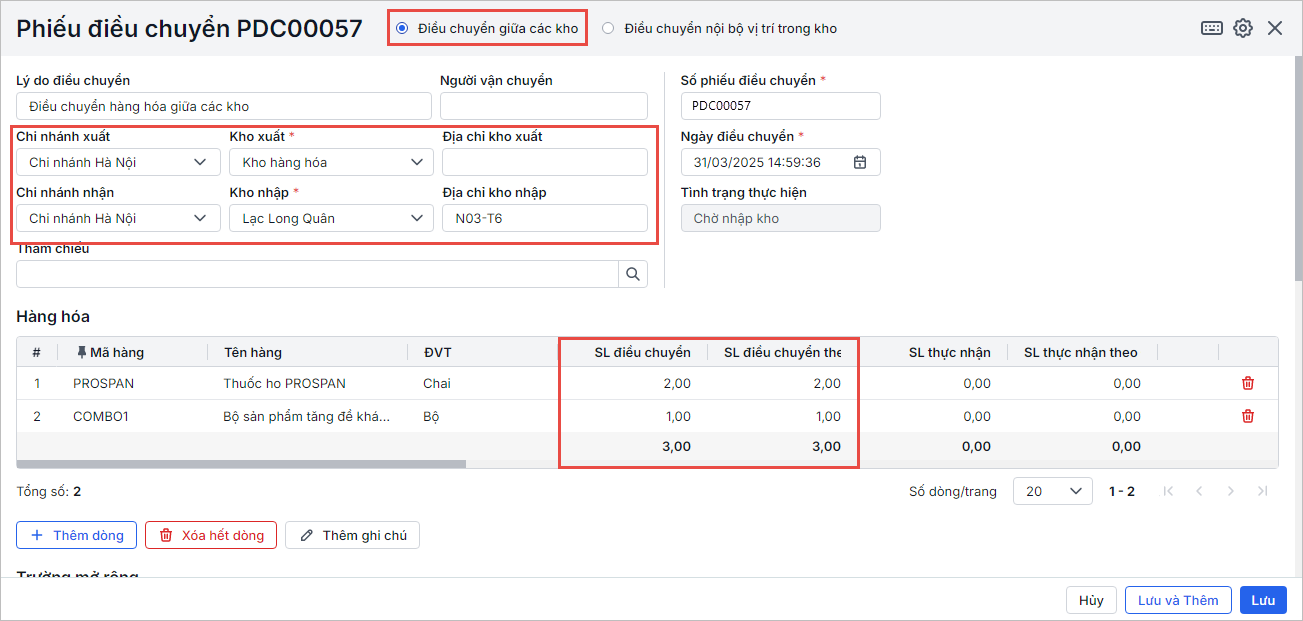Click the horizontal table scrollbar
This screenshot has height=621, width=1303.
(241, 464)
